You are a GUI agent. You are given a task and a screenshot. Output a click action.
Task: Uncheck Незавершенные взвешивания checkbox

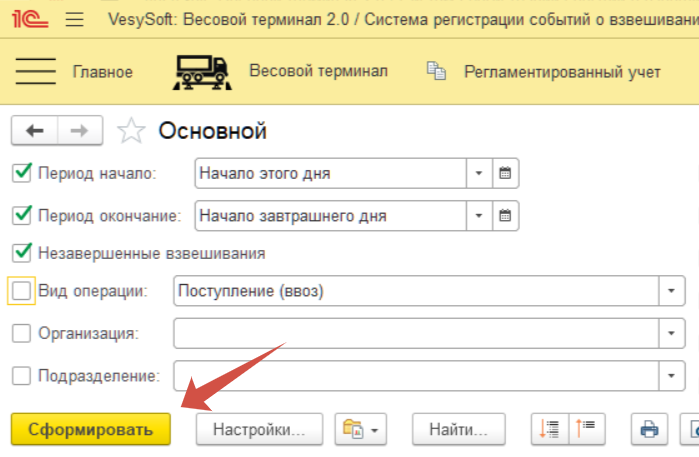pyautogui.click(x=22, y=253)
